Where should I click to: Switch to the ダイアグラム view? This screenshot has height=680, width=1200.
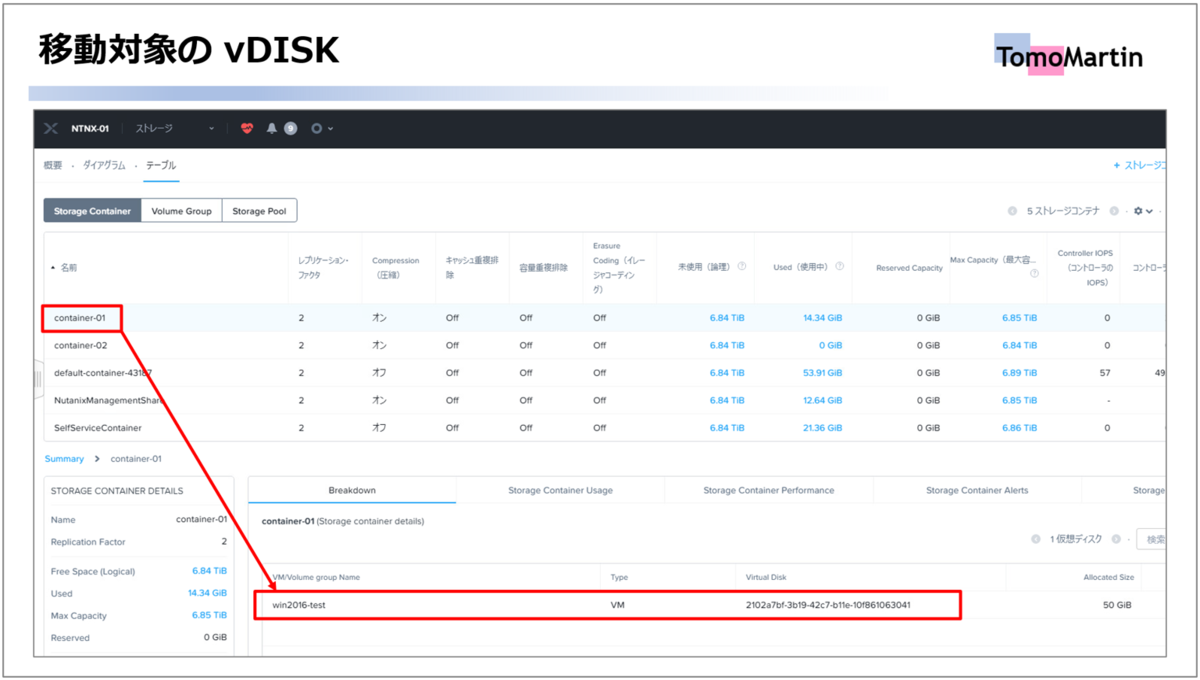pos(104,165)
